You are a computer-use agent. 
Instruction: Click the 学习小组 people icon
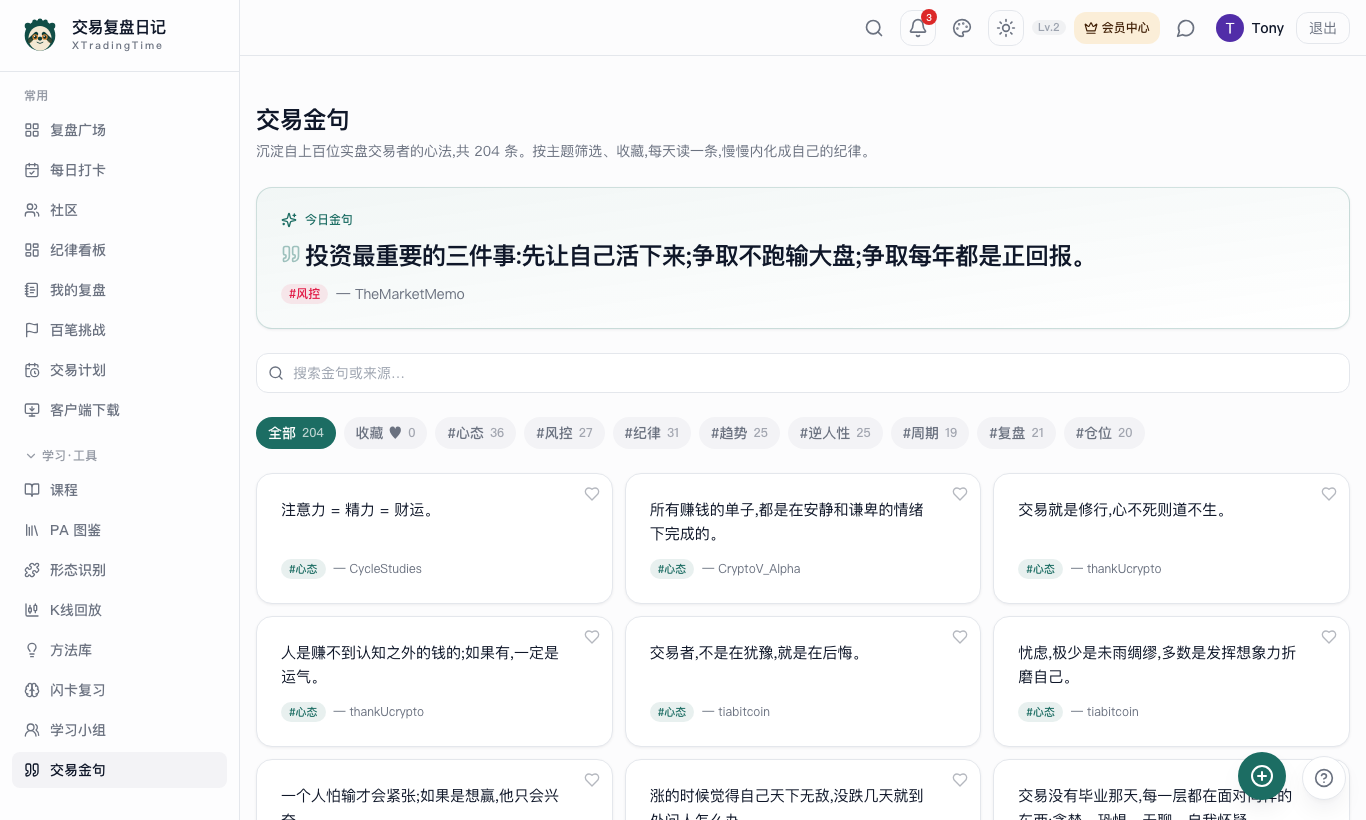(32, 730)
